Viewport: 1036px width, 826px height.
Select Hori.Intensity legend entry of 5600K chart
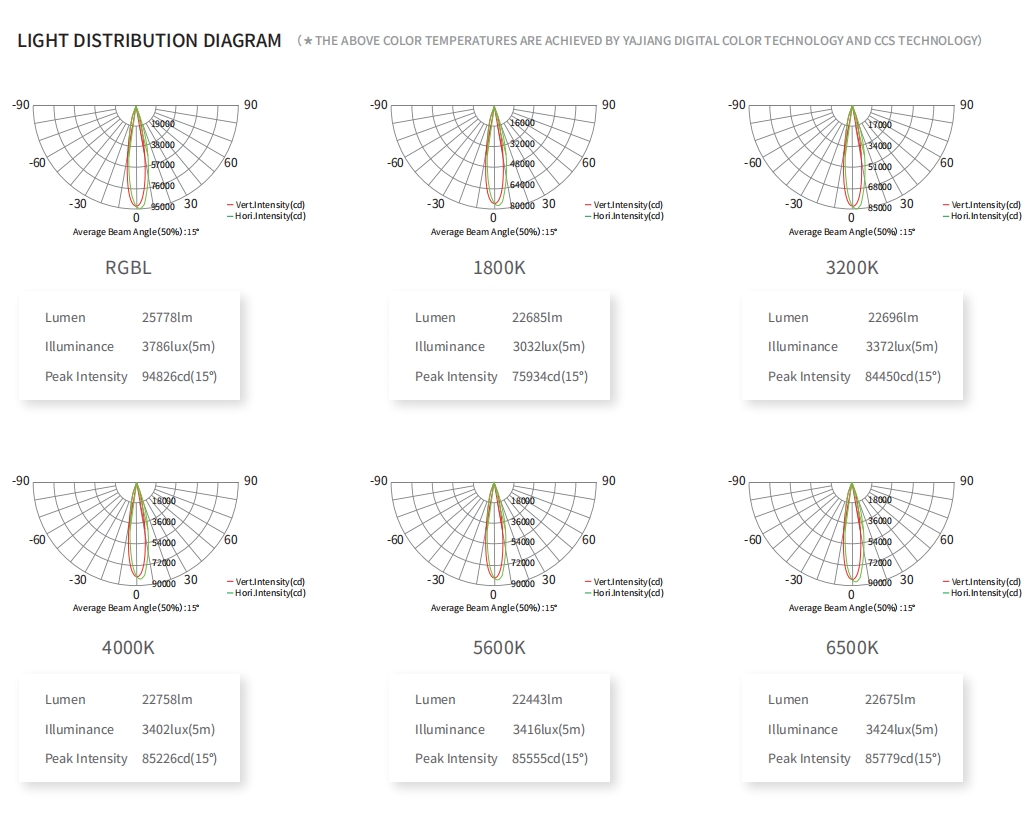(628, 593)
